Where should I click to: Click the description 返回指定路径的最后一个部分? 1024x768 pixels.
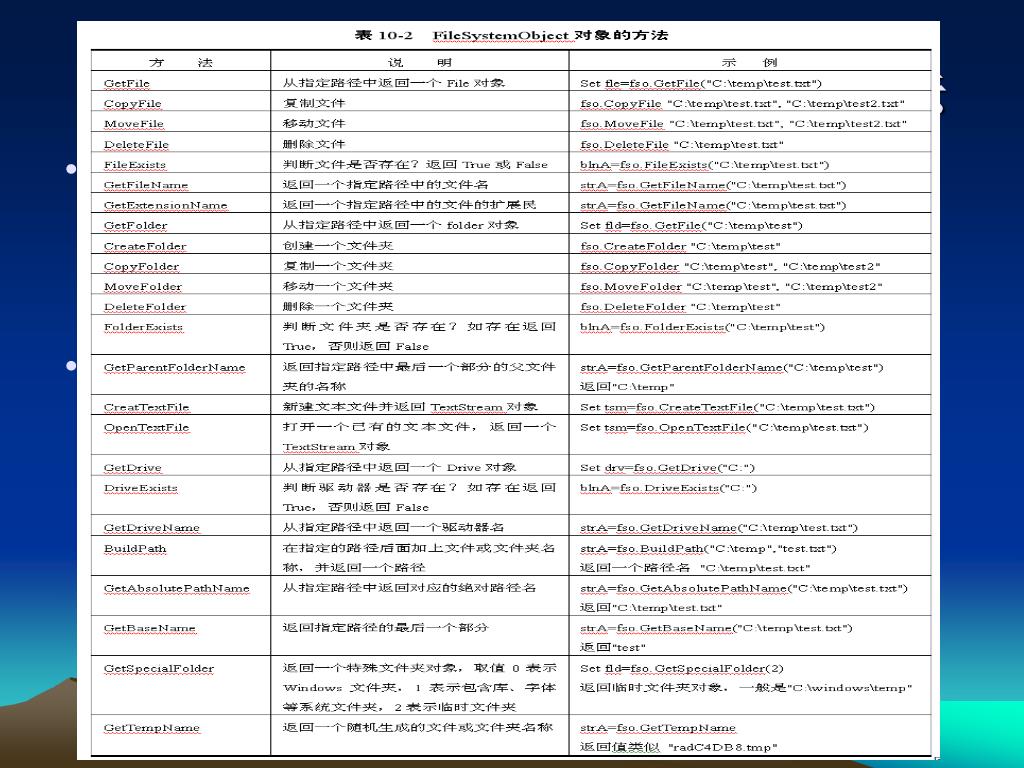coord(385,628)
